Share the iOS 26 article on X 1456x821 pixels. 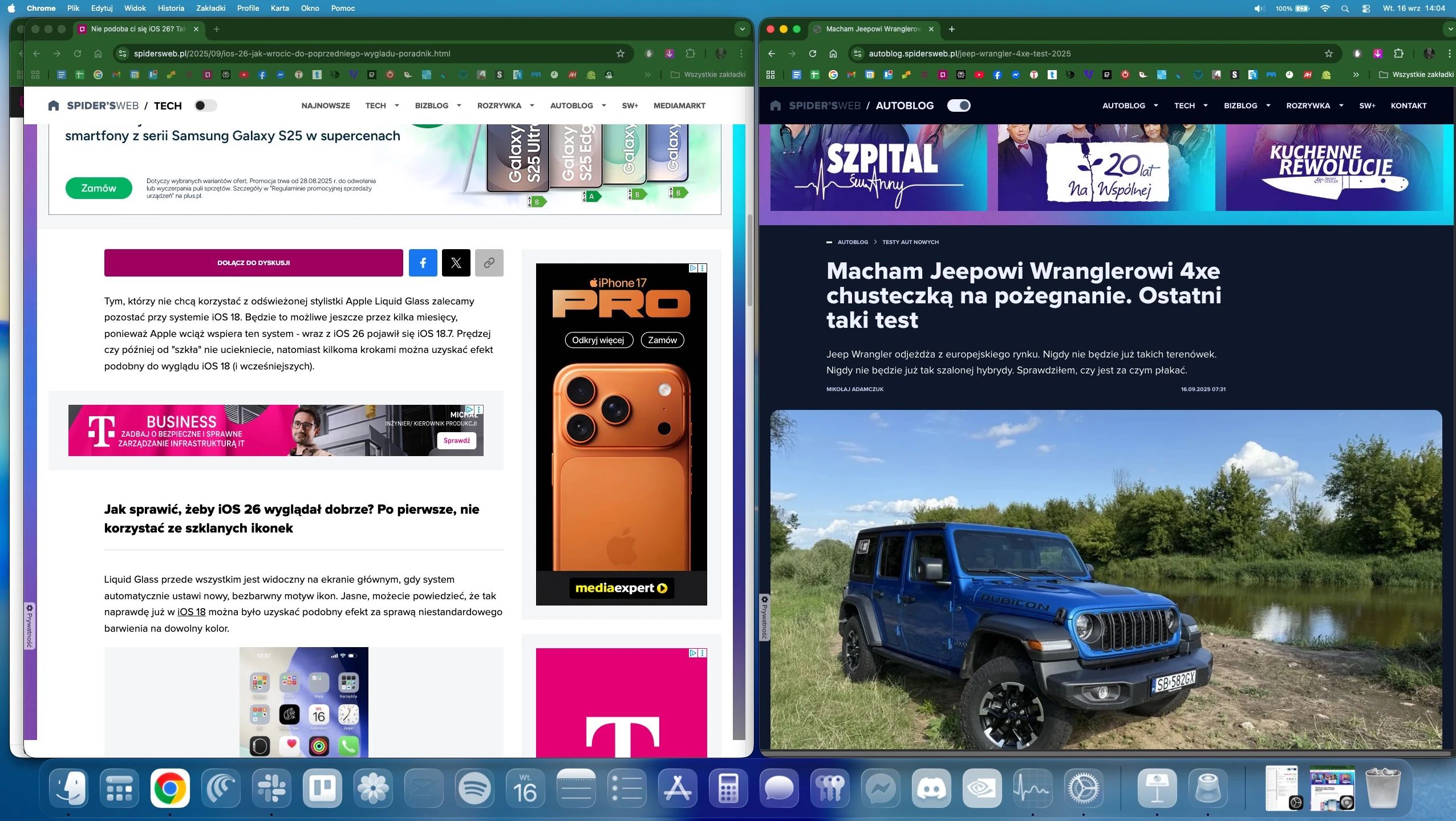[456, 263]
